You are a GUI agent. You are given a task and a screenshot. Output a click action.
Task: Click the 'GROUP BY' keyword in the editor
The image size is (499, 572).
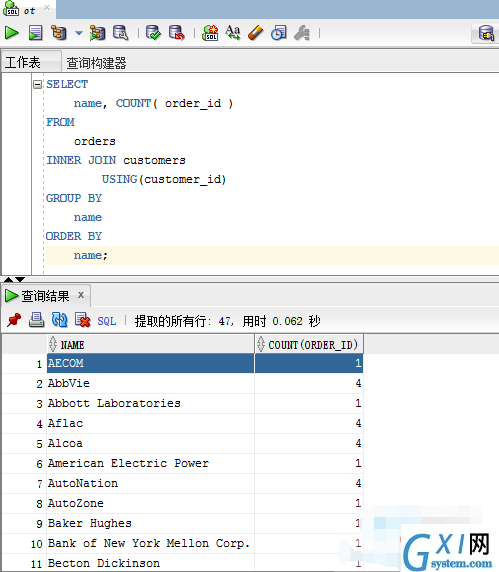(74, 198)
